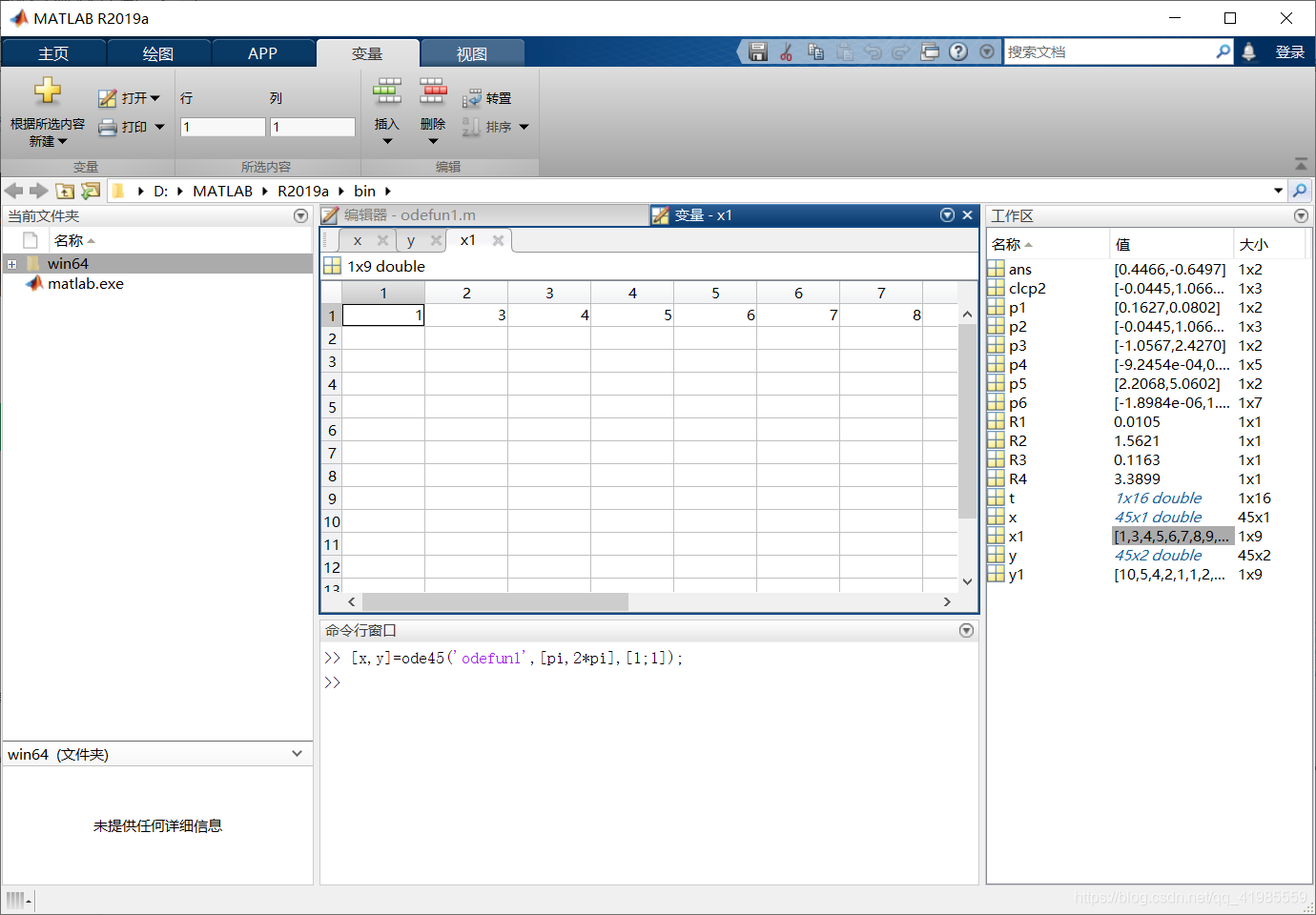Select workspace variable y1
1316x915 pixels.
click(x=1017, y=574)
